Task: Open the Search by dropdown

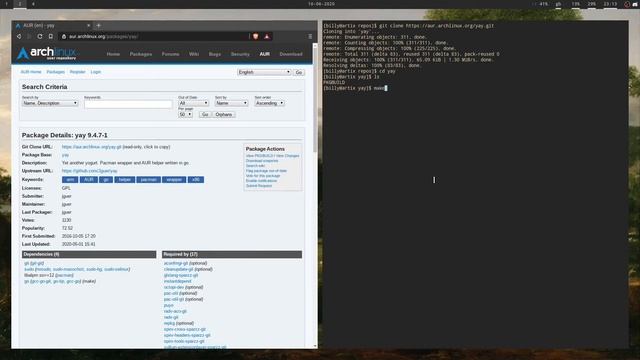Action: click(x=50, y=103)
